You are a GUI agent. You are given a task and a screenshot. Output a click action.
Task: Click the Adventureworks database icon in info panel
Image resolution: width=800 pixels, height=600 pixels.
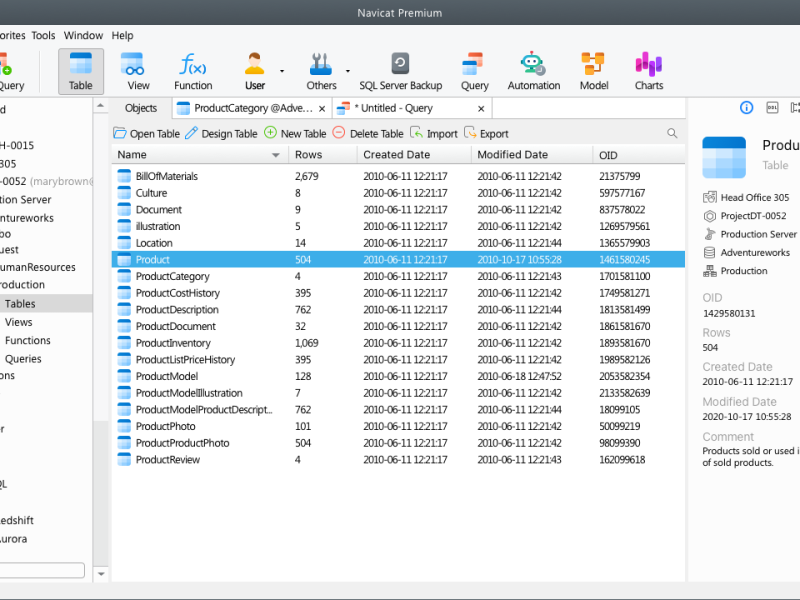pos(710,253)
